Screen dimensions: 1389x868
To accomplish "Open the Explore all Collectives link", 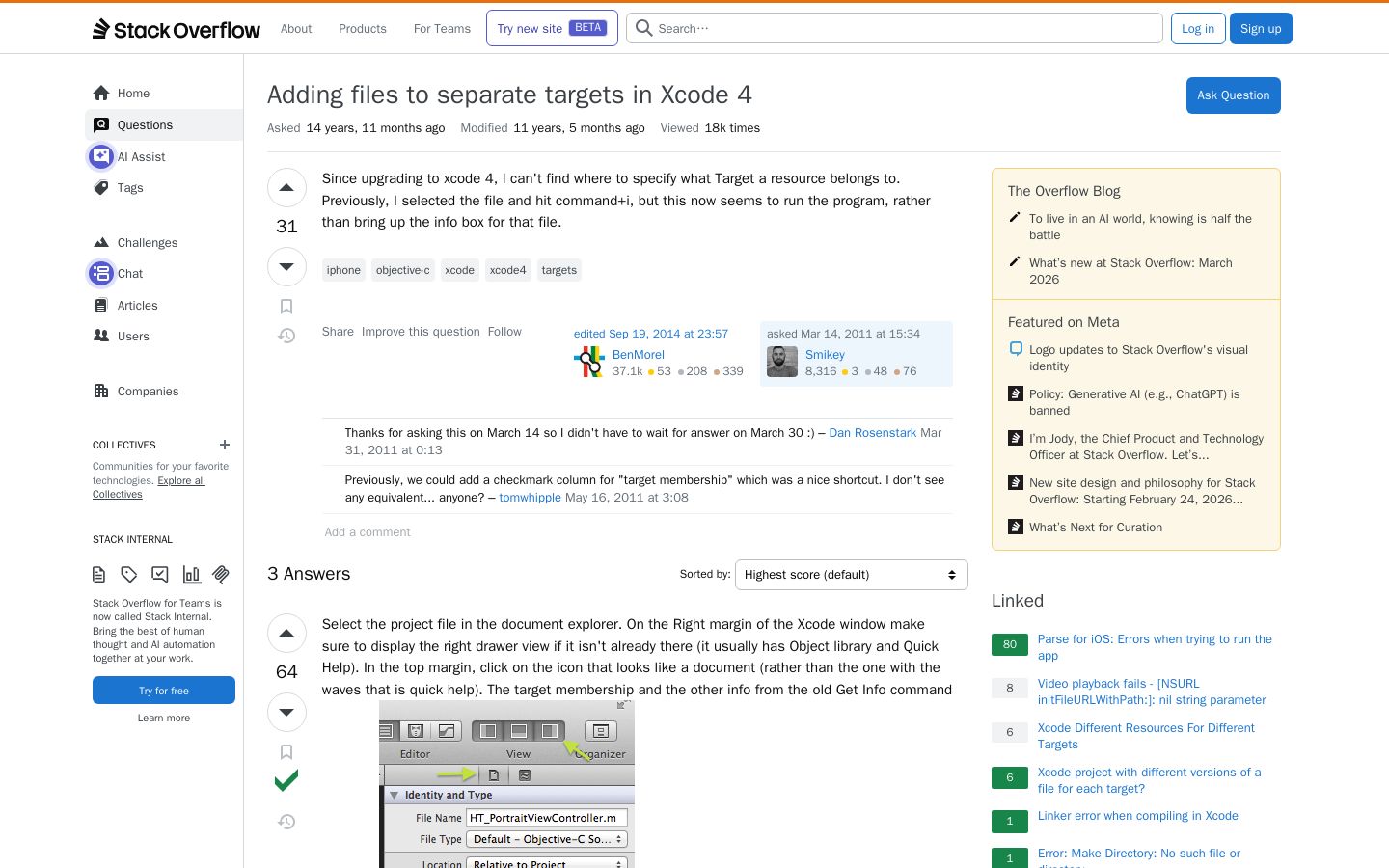I will pos(150,487).
